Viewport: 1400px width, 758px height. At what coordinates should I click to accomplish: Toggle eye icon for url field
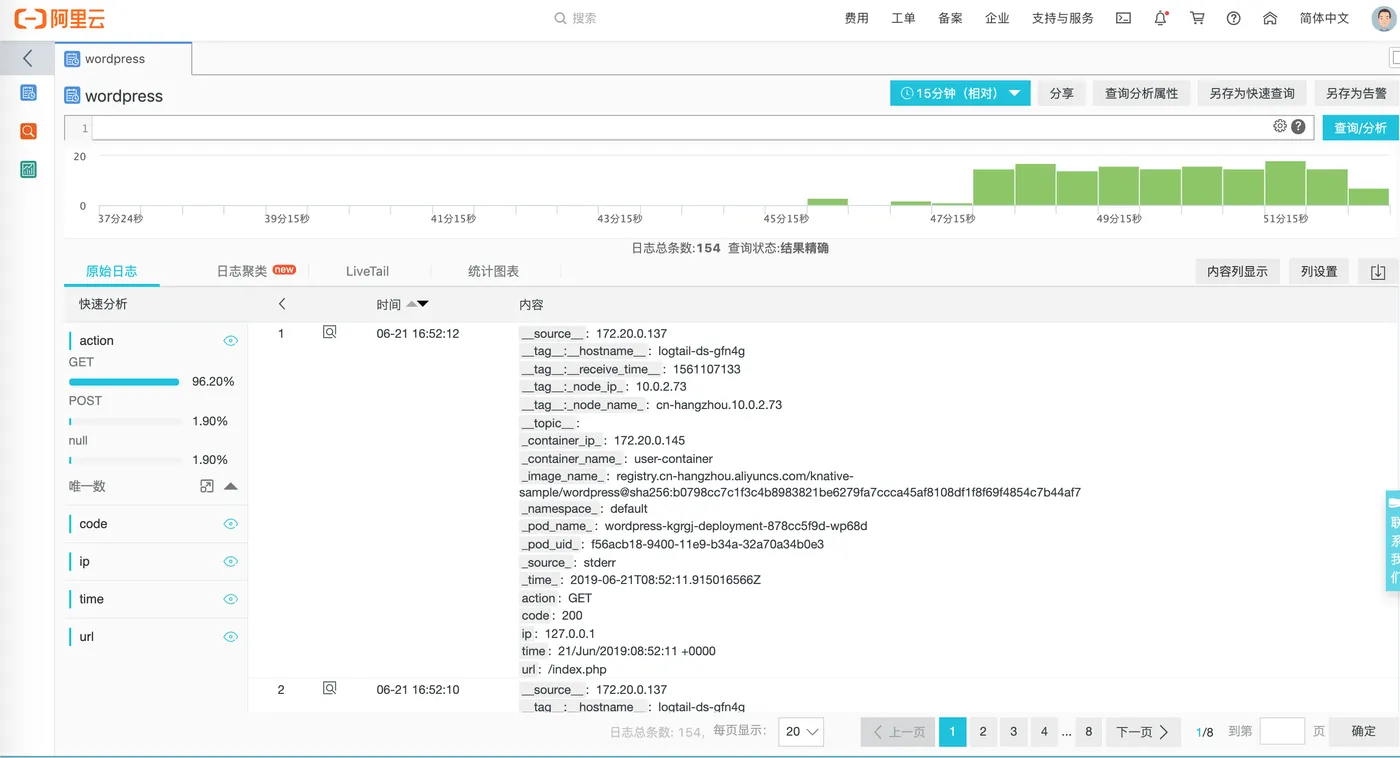[x=231, y=637]
